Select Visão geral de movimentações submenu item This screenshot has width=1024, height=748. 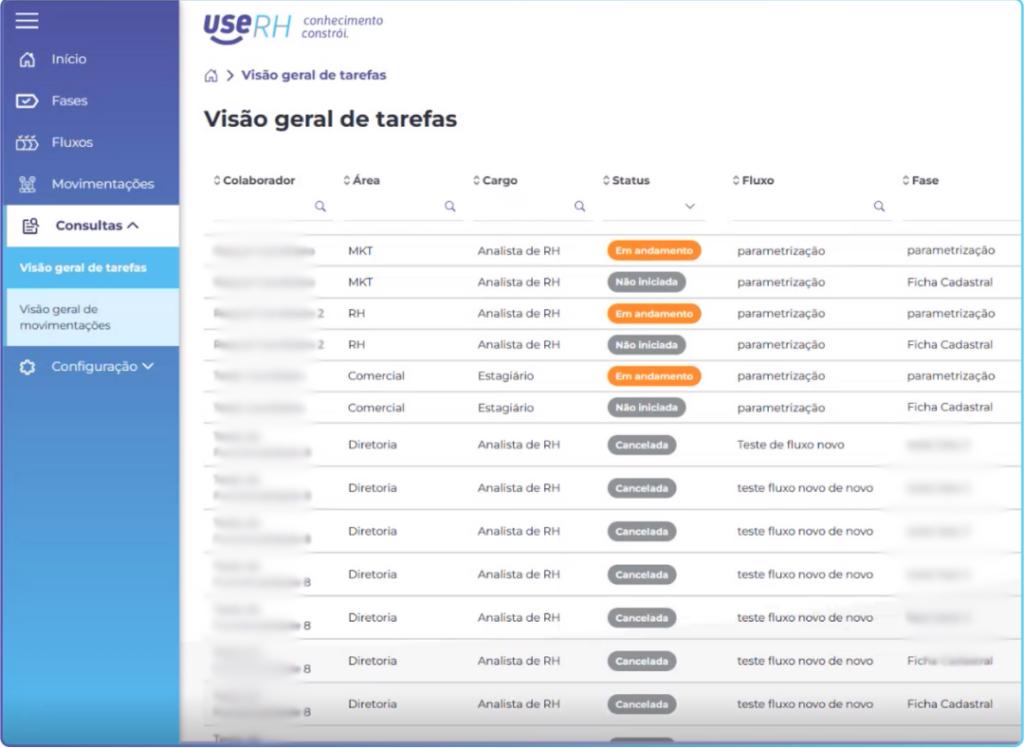(93, 317)
